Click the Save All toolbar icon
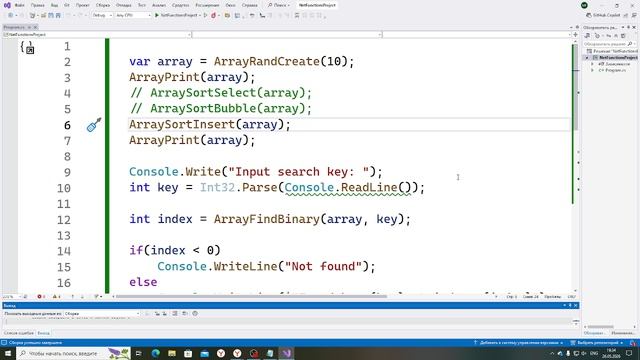640x360 pixels. 58,15
